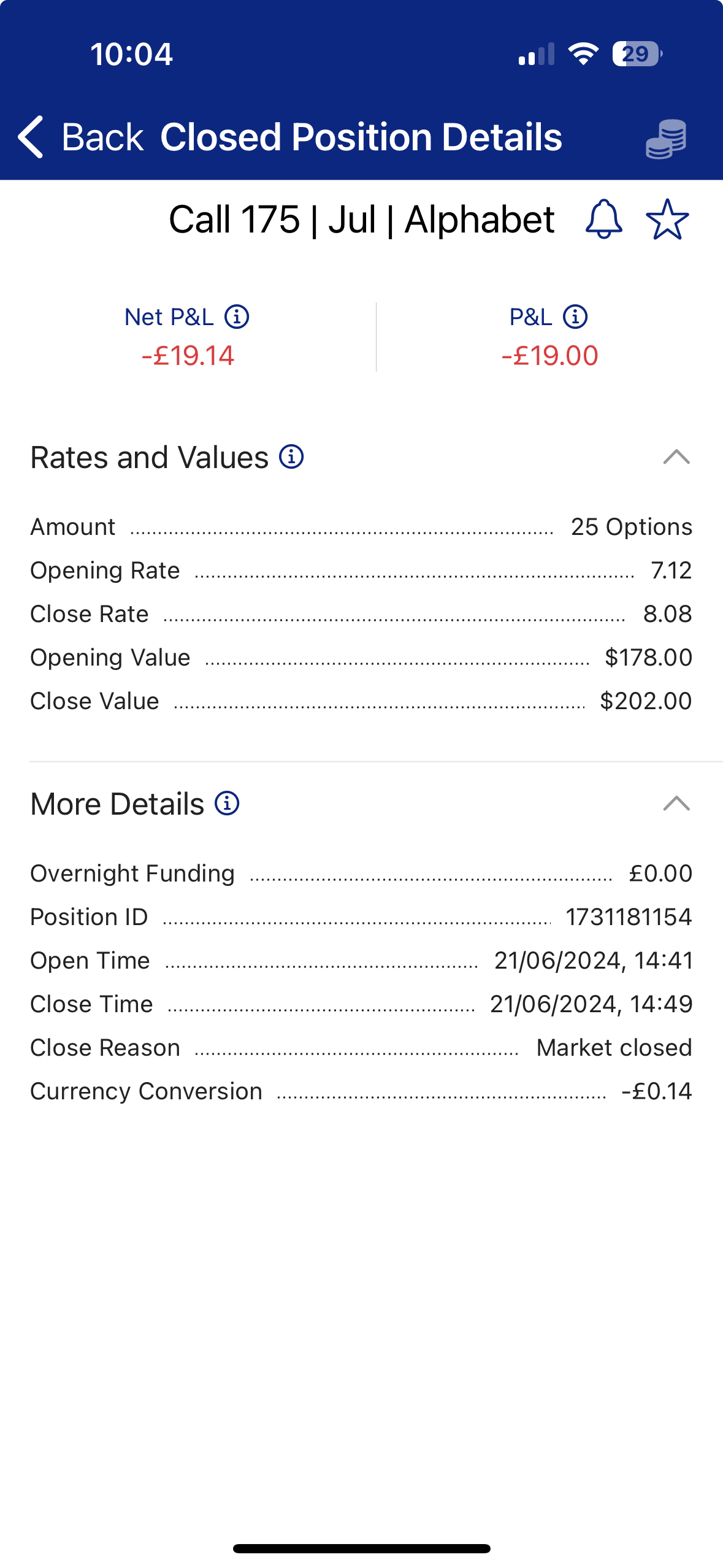723x1568 pixels.
Task: Tap the home indicator bar at bottom
Action: 361,1548
